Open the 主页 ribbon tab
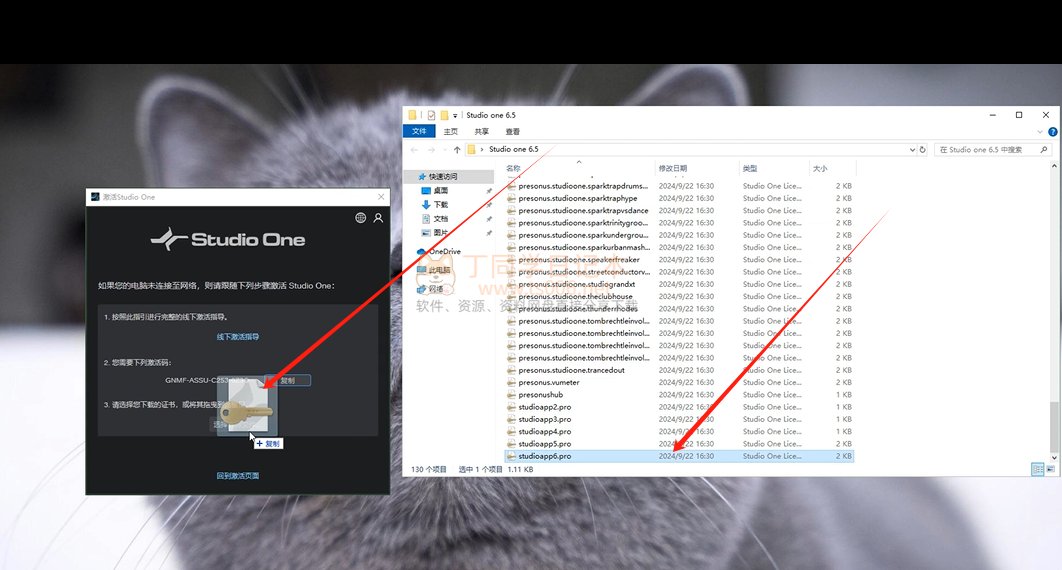The height and width of the screenshot is (570, 1062). [x=450, y=132]
